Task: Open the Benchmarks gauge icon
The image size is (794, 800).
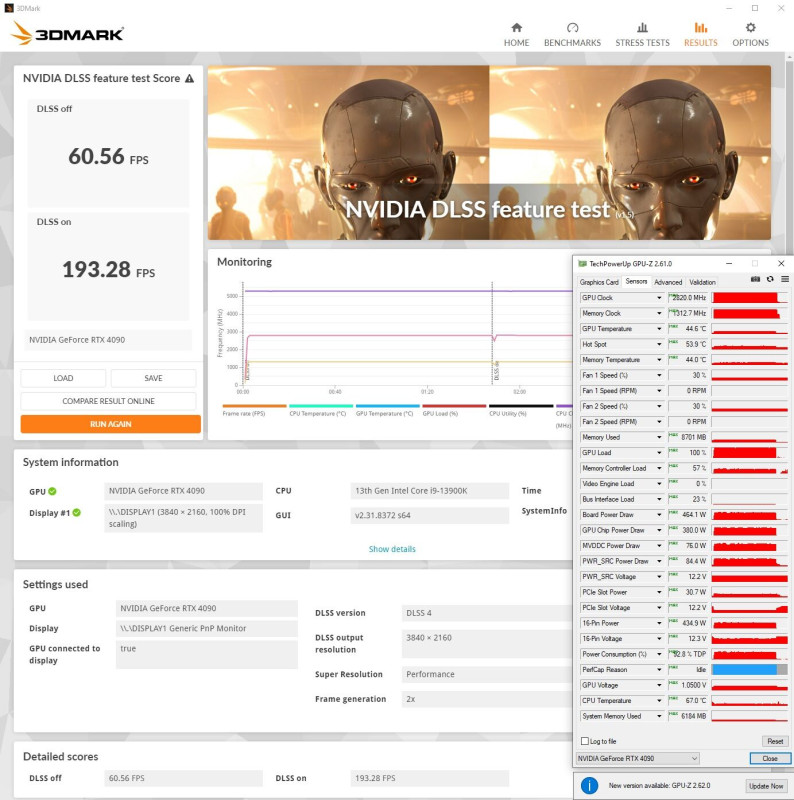Action: (573, 28)
